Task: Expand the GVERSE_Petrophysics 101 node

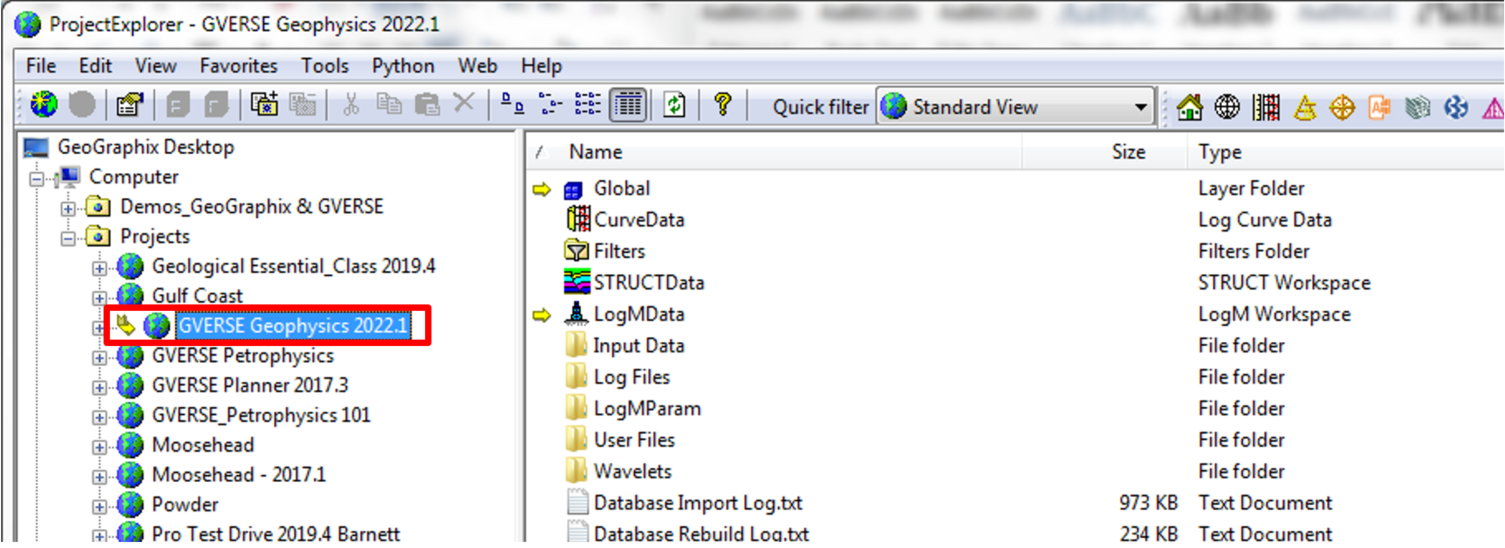Action: coord(100,417)
